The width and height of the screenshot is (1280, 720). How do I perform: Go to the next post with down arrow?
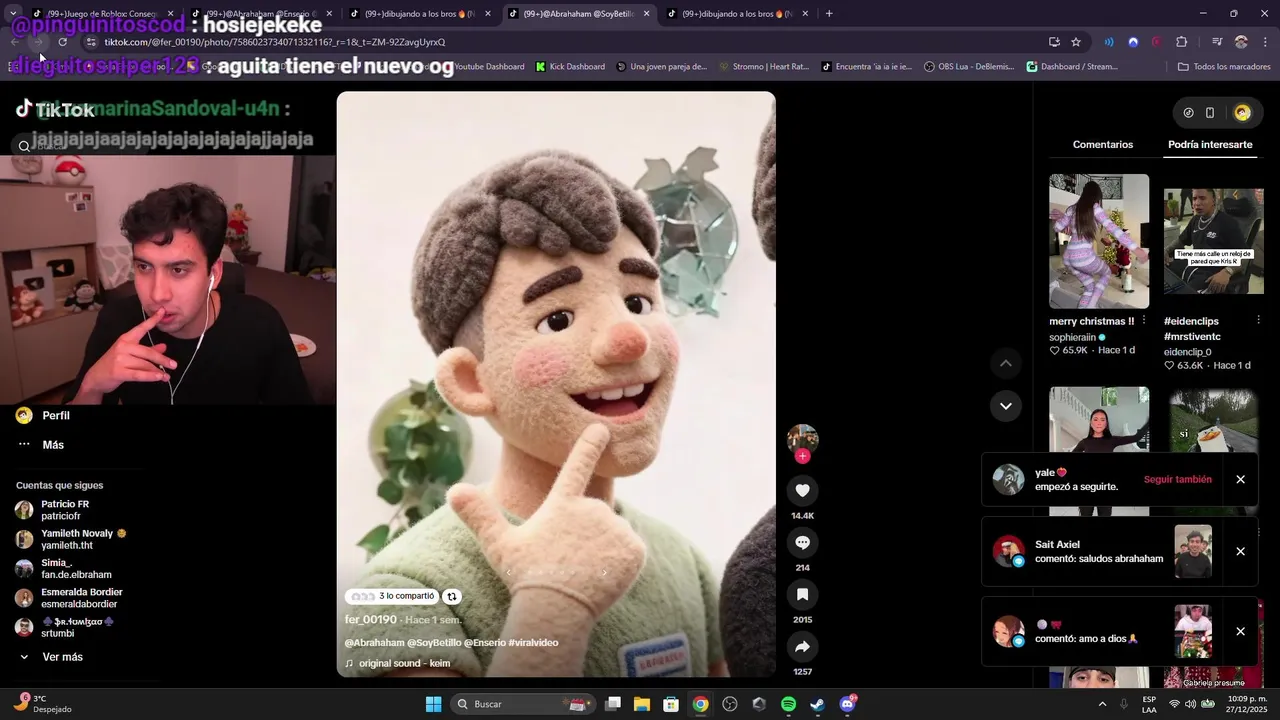pos(1006,405)
